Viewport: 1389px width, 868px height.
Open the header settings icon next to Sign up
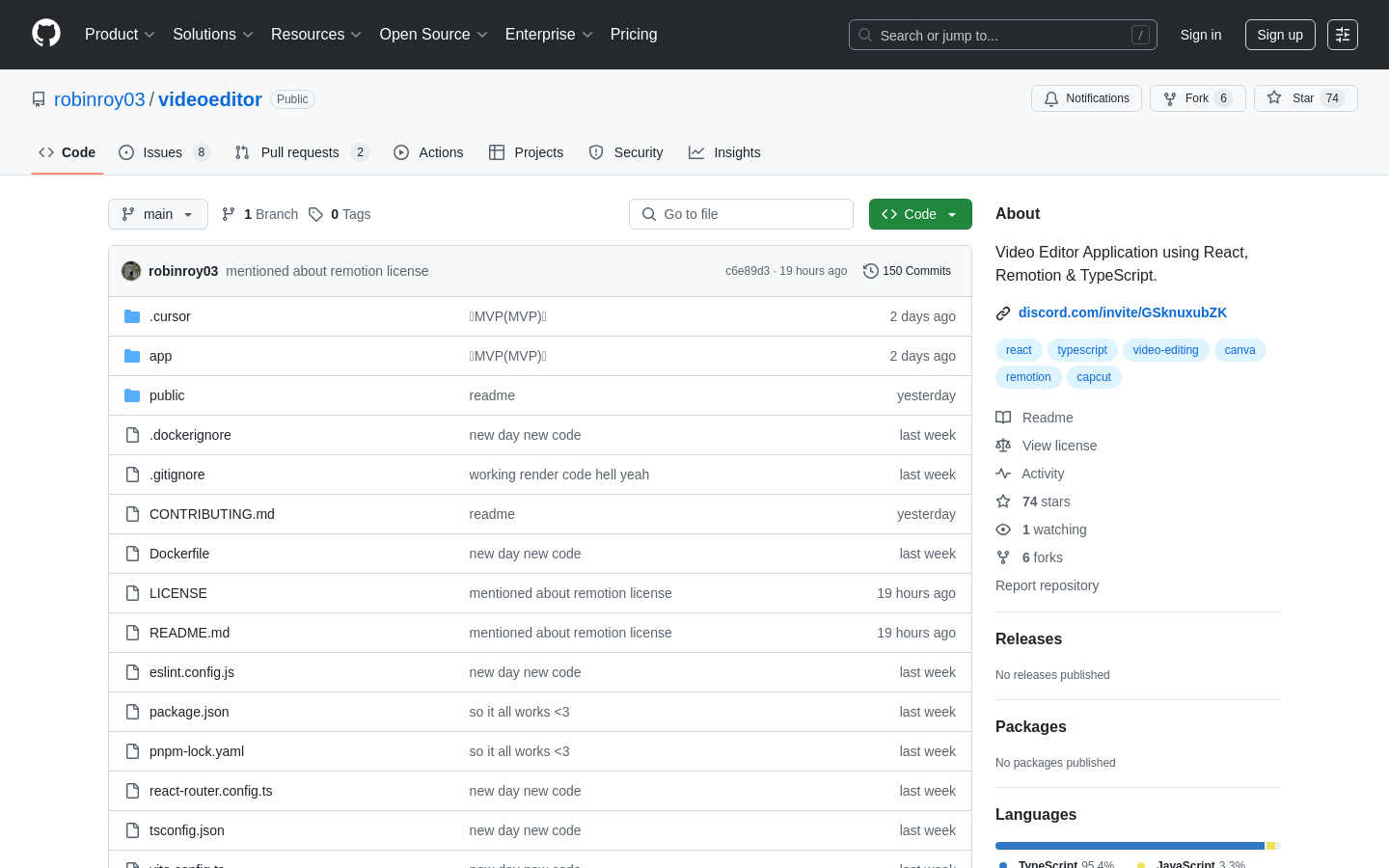1343,35
